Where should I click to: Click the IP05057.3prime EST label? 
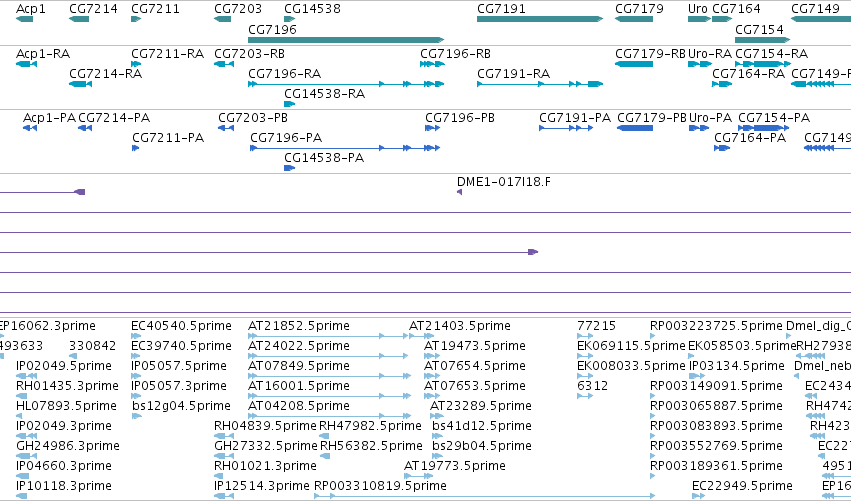pyautogui.click(x=179, y=386)
